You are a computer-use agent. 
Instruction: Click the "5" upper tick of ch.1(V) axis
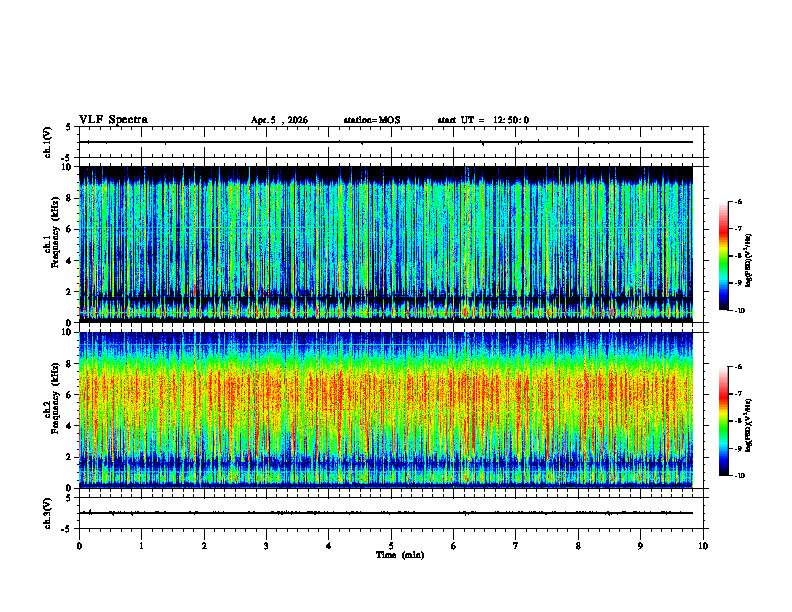point(69,127)
